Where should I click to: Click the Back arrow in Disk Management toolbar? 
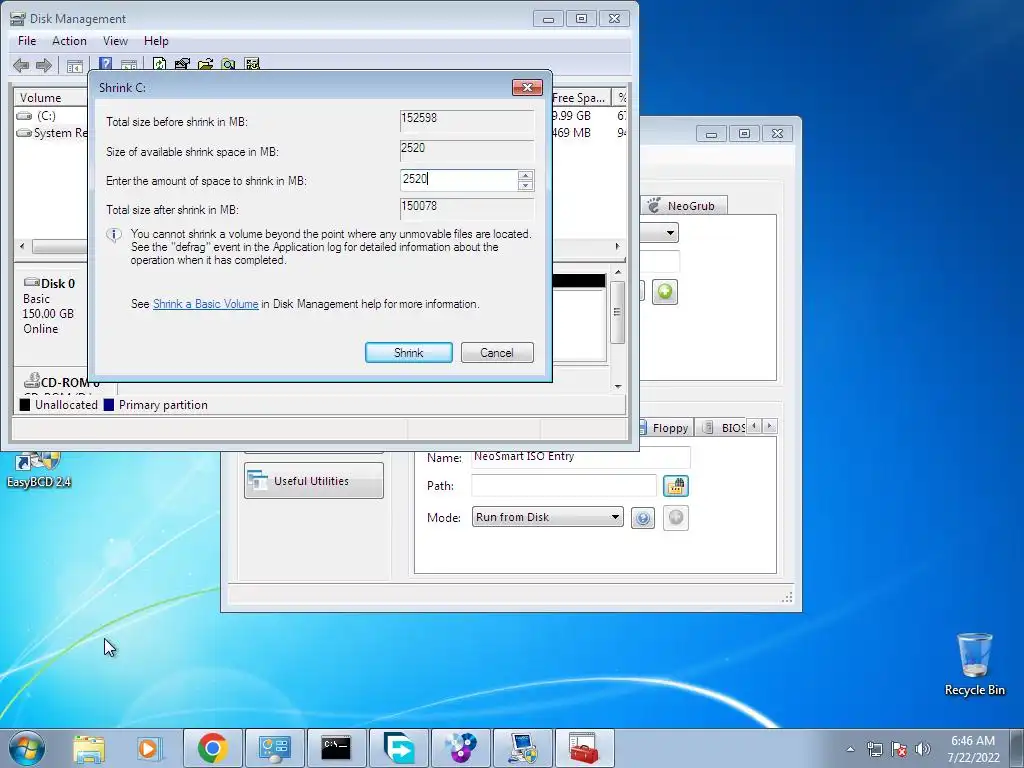pyautogui.click(x=21, y=65)
